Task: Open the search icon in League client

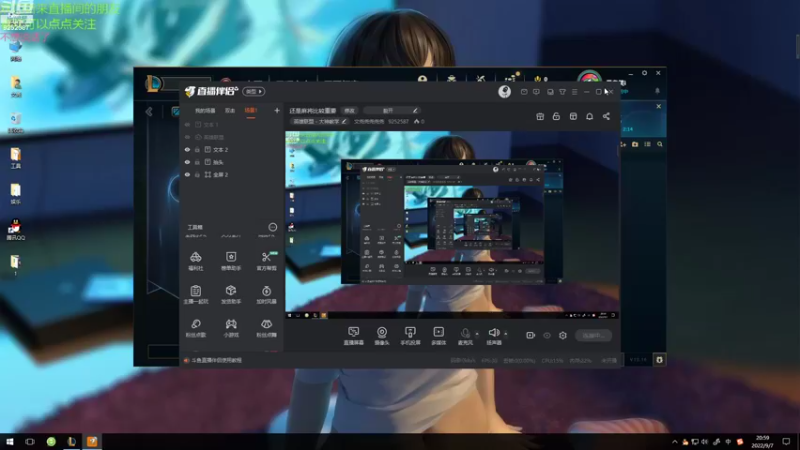Action: point(660,144)
